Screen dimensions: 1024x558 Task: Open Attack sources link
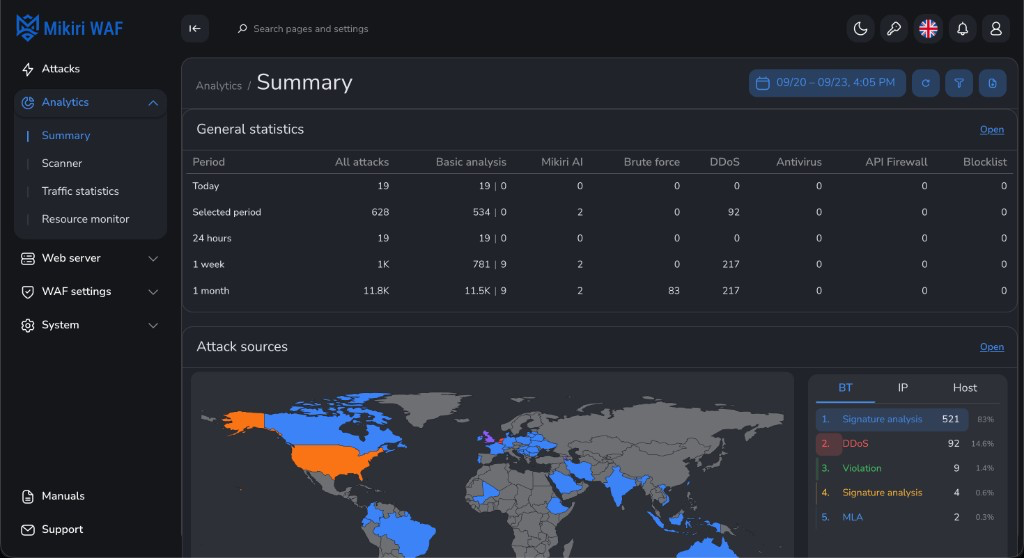click(x=991, y=347)
